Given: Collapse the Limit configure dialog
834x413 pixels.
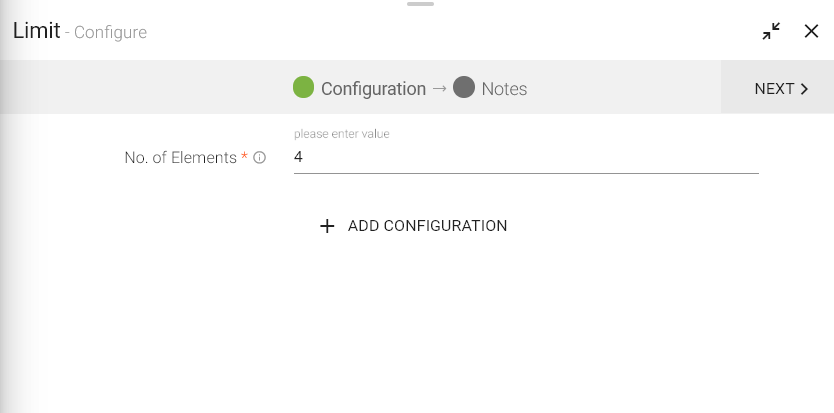Looking at the screenshot, I should [771, 32].
